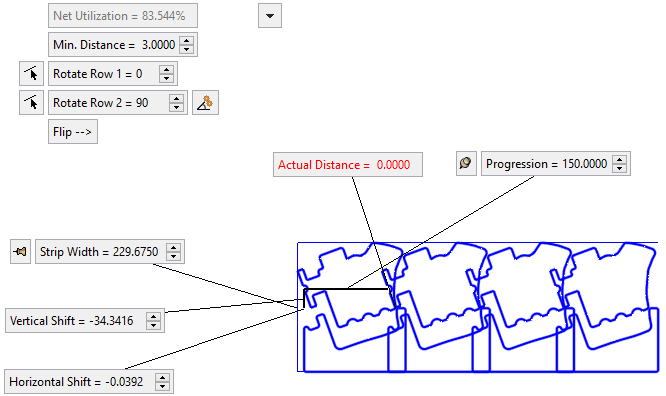Screen dimensions: 666x396
Task: Increase Min. Distance with up arrow
Action: (186, 41)
